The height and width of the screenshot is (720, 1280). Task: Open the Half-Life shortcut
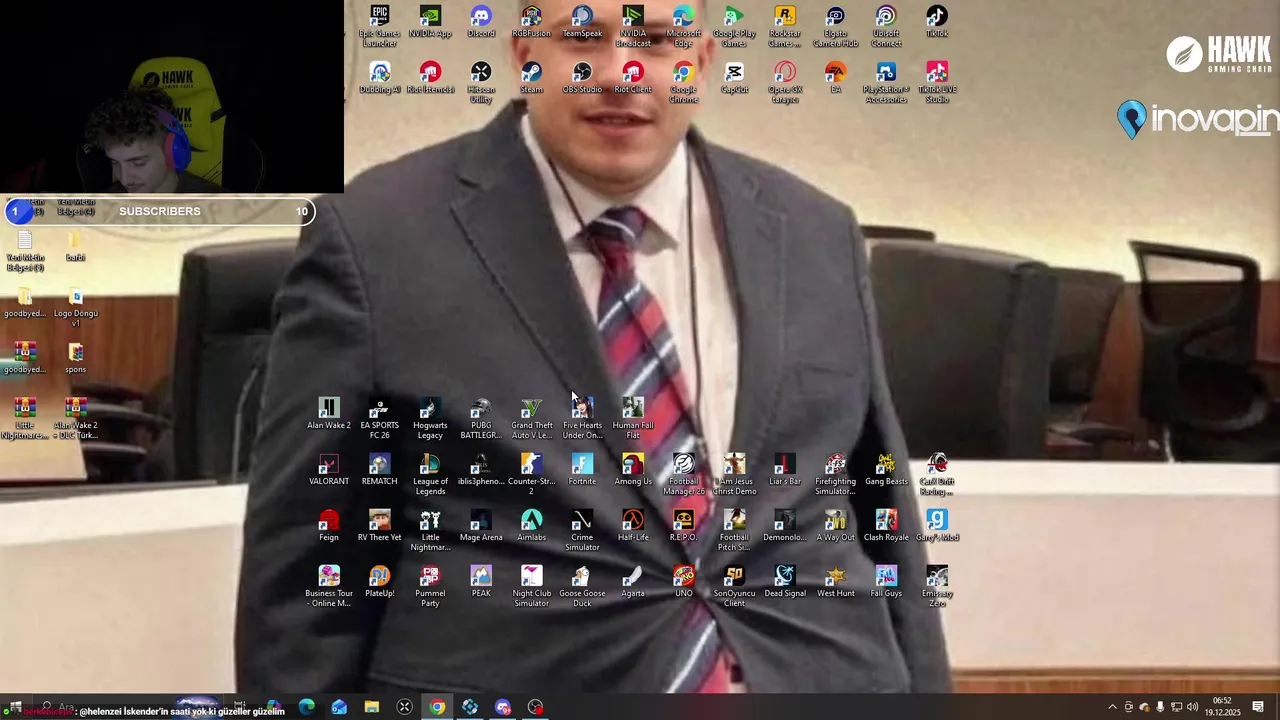(633, 526)
